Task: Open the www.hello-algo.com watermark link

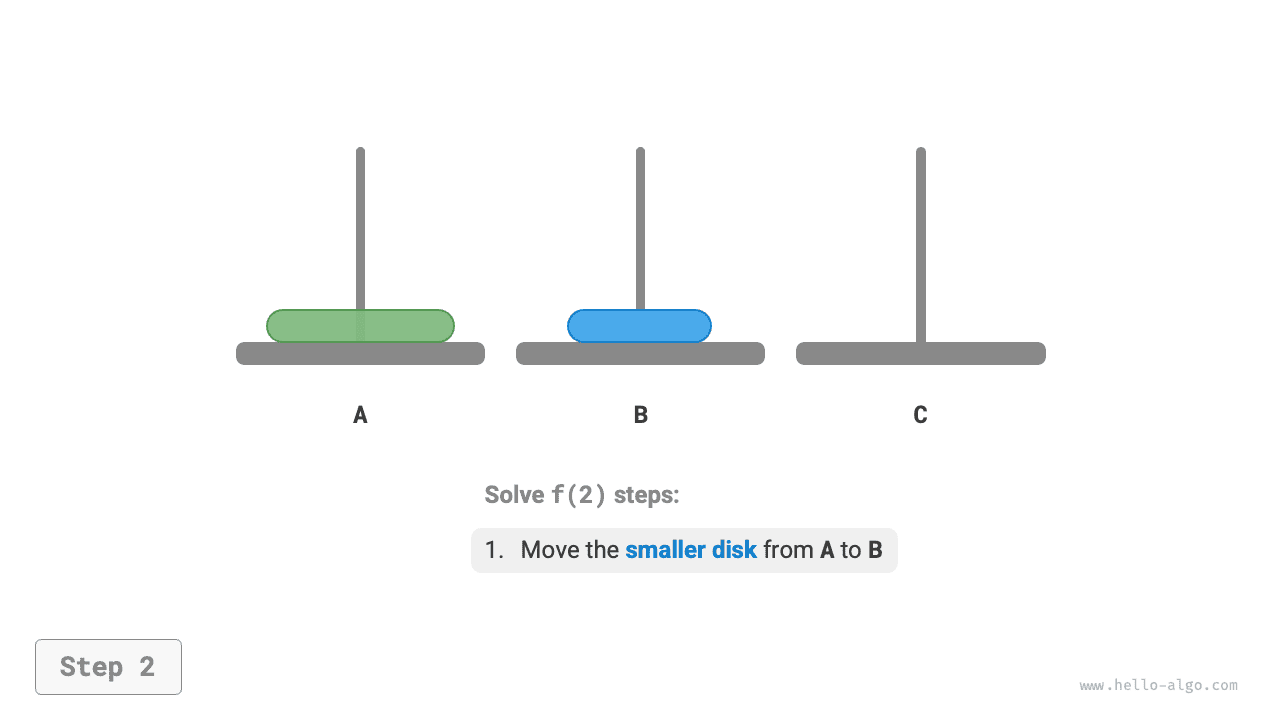Action: click(1158, 686)
